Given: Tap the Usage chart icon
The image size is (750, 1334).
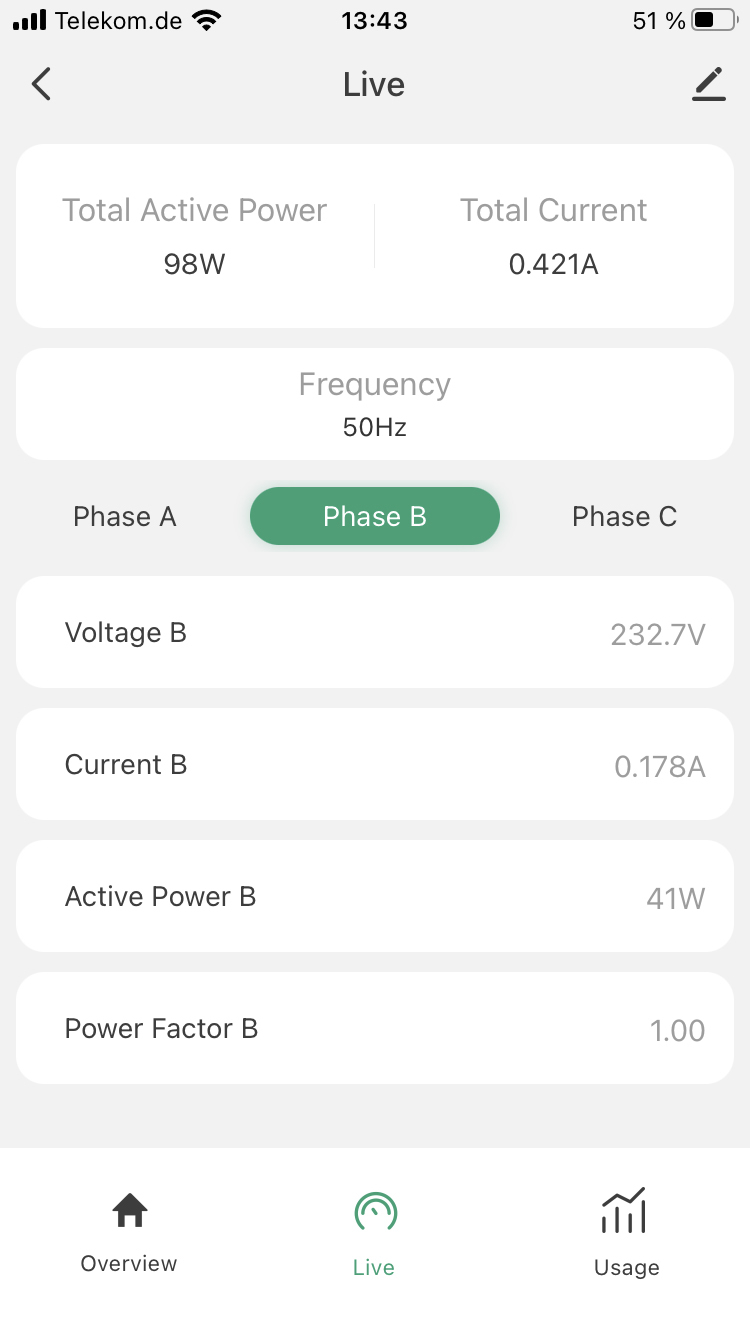Looking at the screenshot, I should click(624, 1211).
